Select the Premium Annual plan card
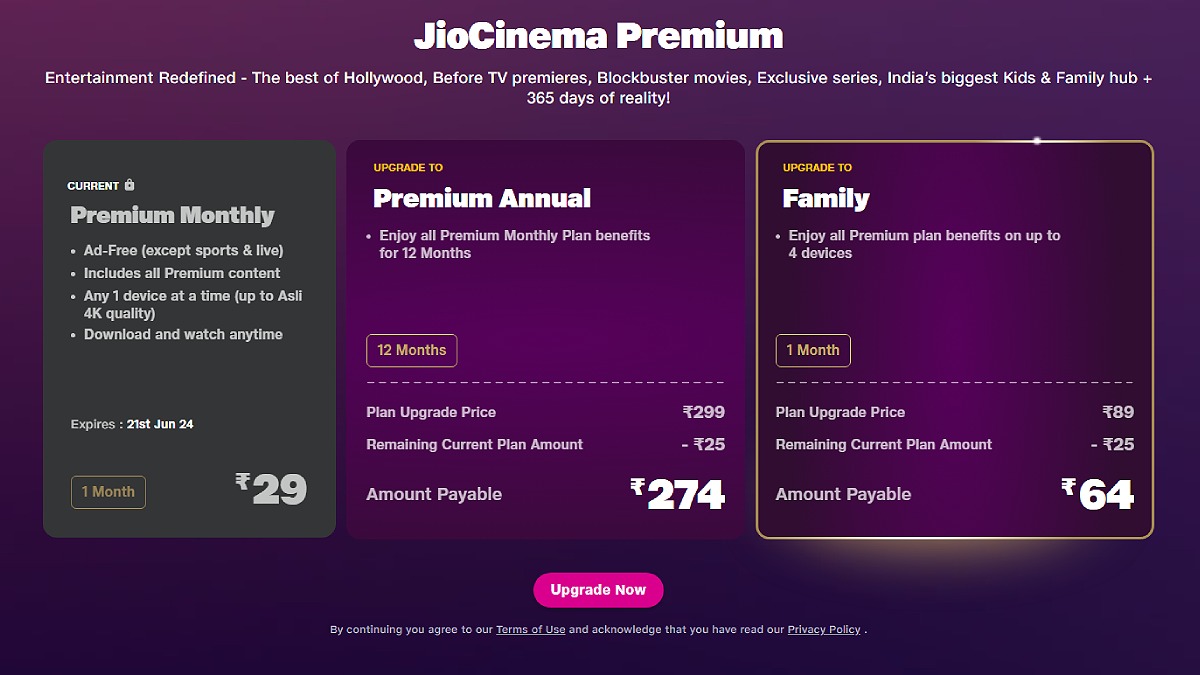The width and height of the screenshot is (1200, 675). (546, 340)
